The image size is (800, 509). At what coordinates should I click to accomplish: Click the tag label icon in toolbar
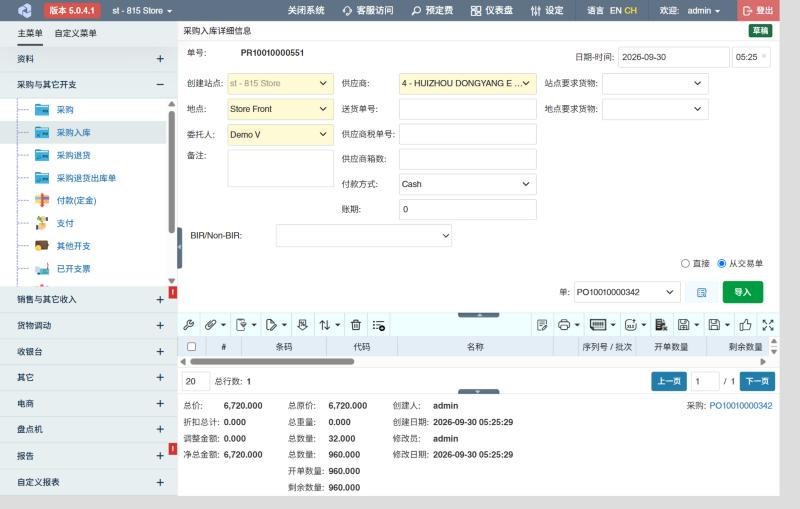pyautogui.click(x=271, y=325)
